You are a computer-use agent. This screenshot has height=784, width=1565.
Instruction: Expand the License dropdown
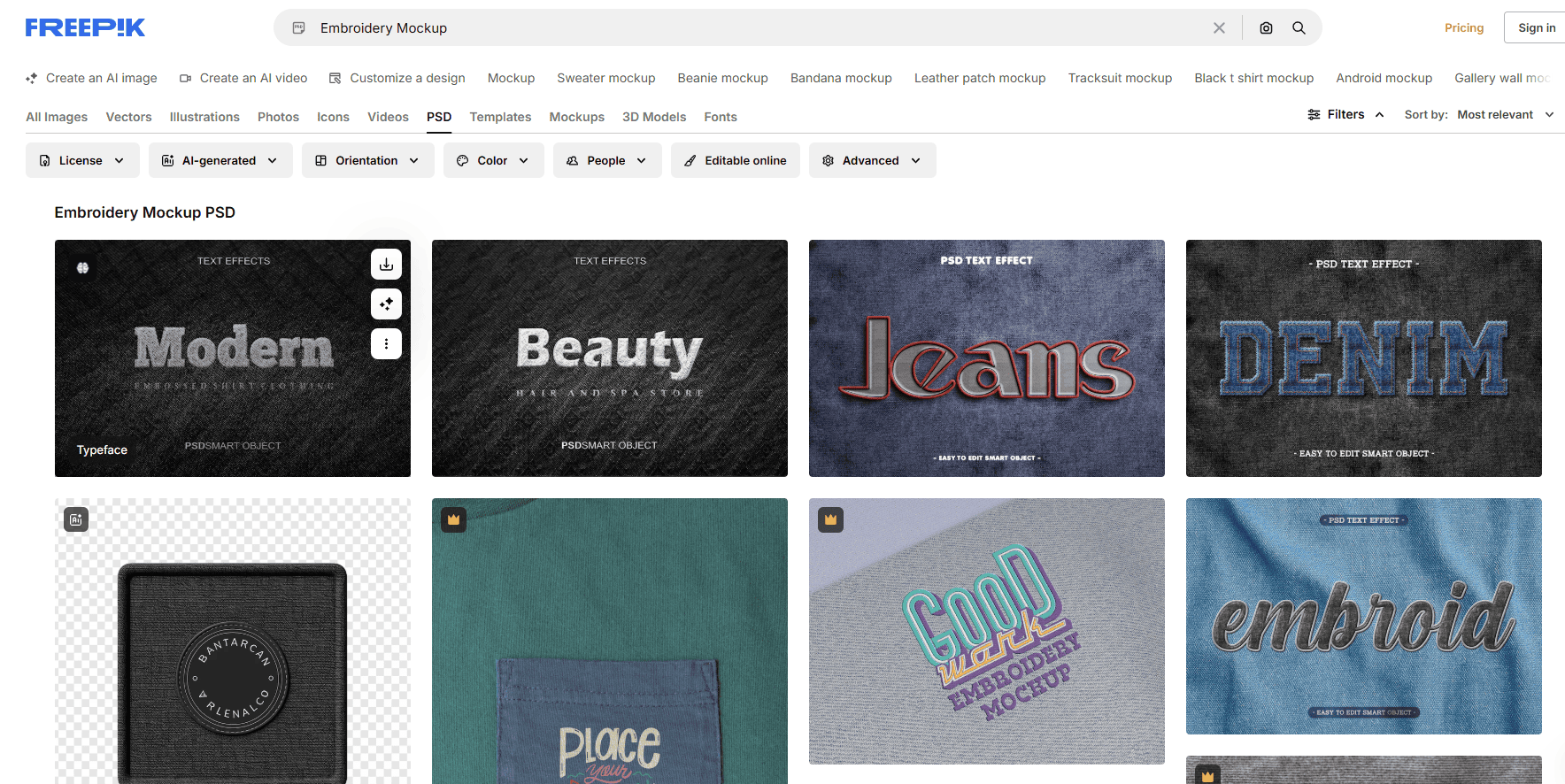pyautogui.click(x=82, y=160)
